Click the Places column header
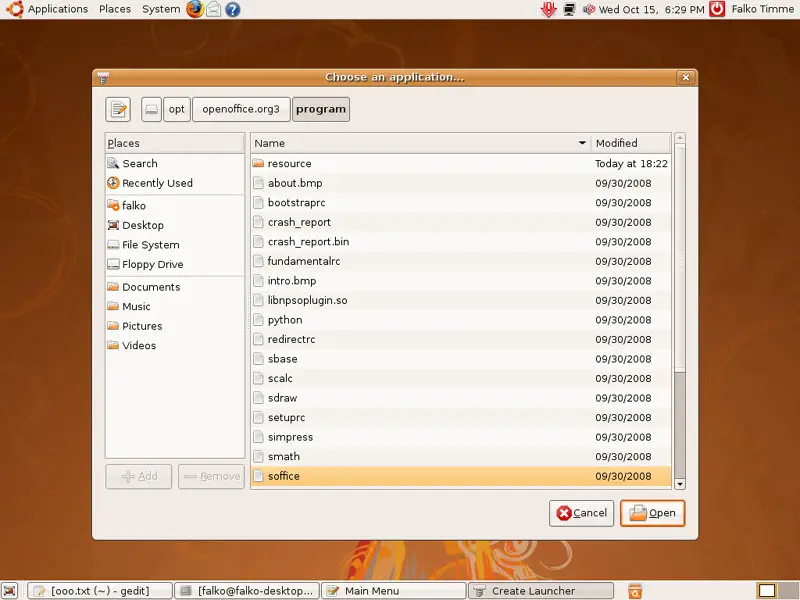 [x=174, y=143]
